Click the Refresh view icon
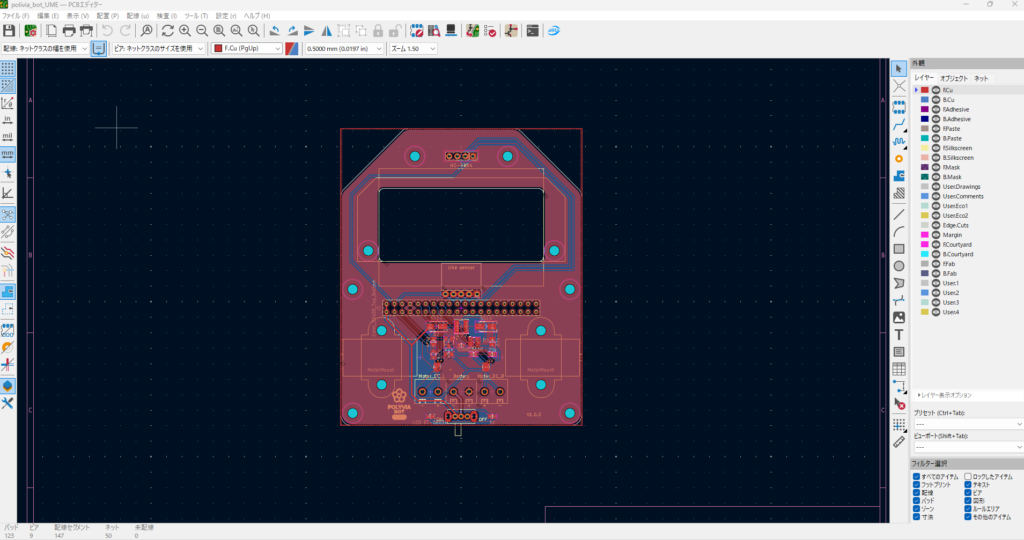 coord(167,31)
